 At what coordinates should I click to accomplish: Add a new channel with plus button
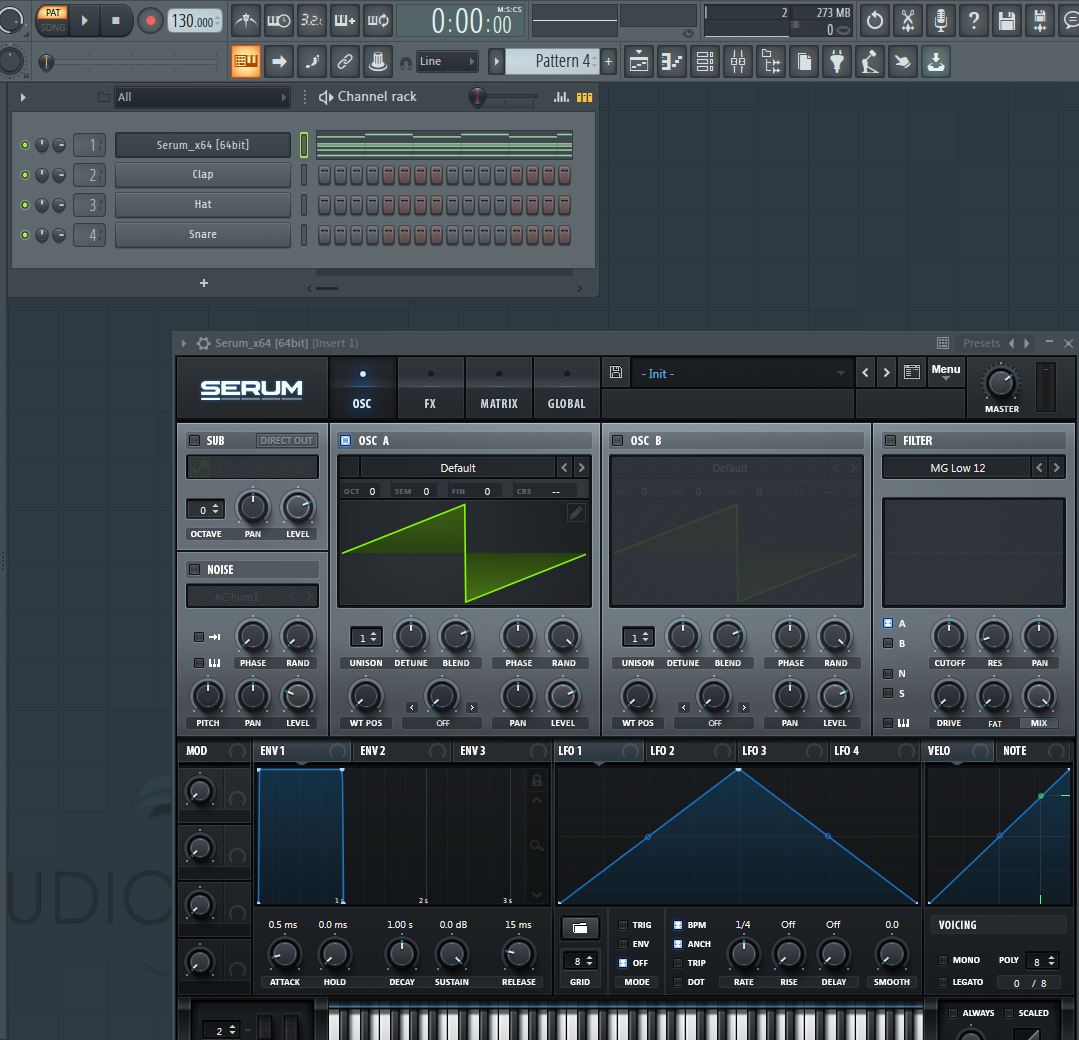coord(204,283)
